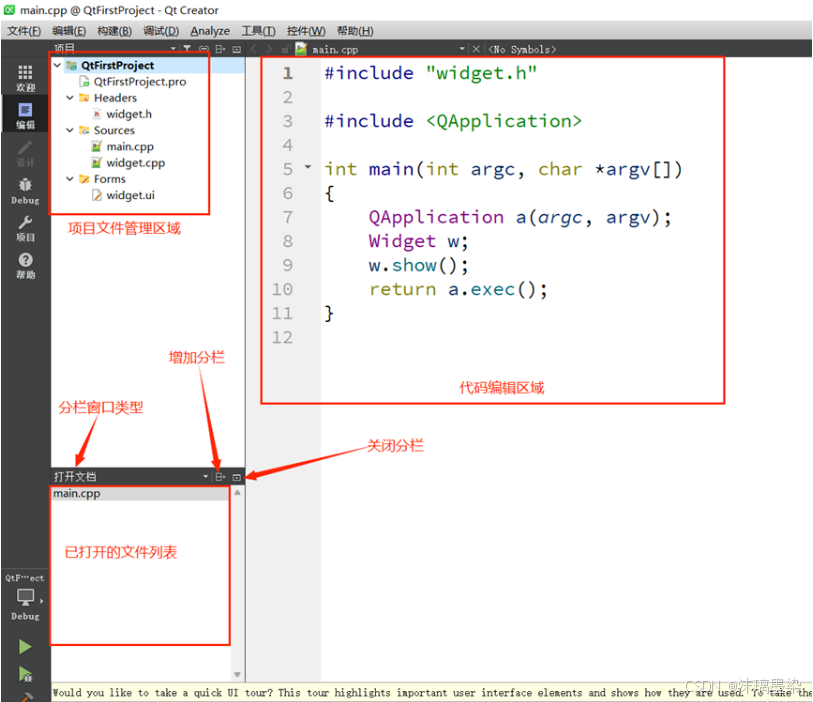Switch to 编辑 (Edit) mode
813x702 pixels.
pos(25,115)
